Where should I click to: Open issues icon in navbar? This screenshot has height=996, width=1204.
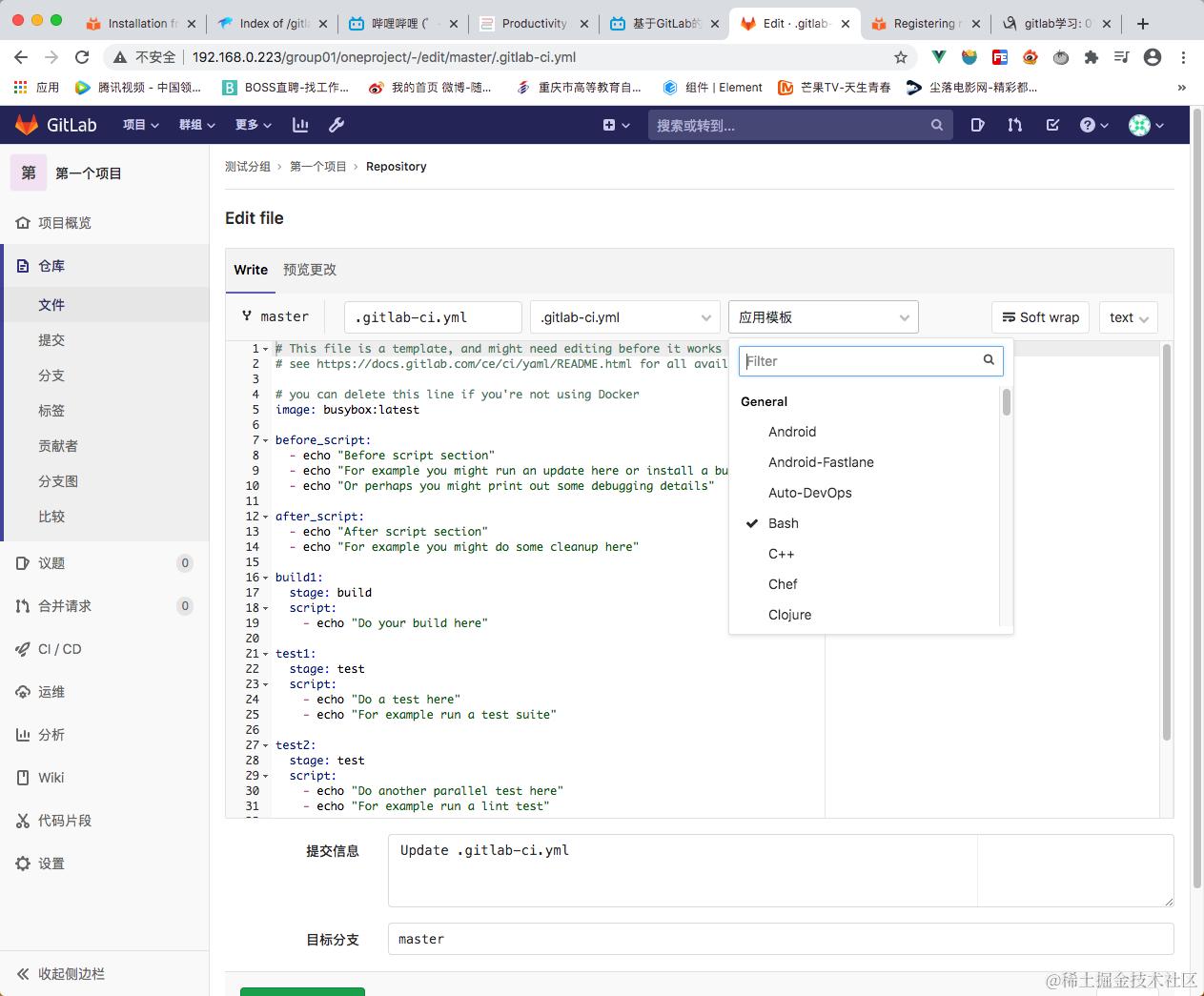point(977,125)
